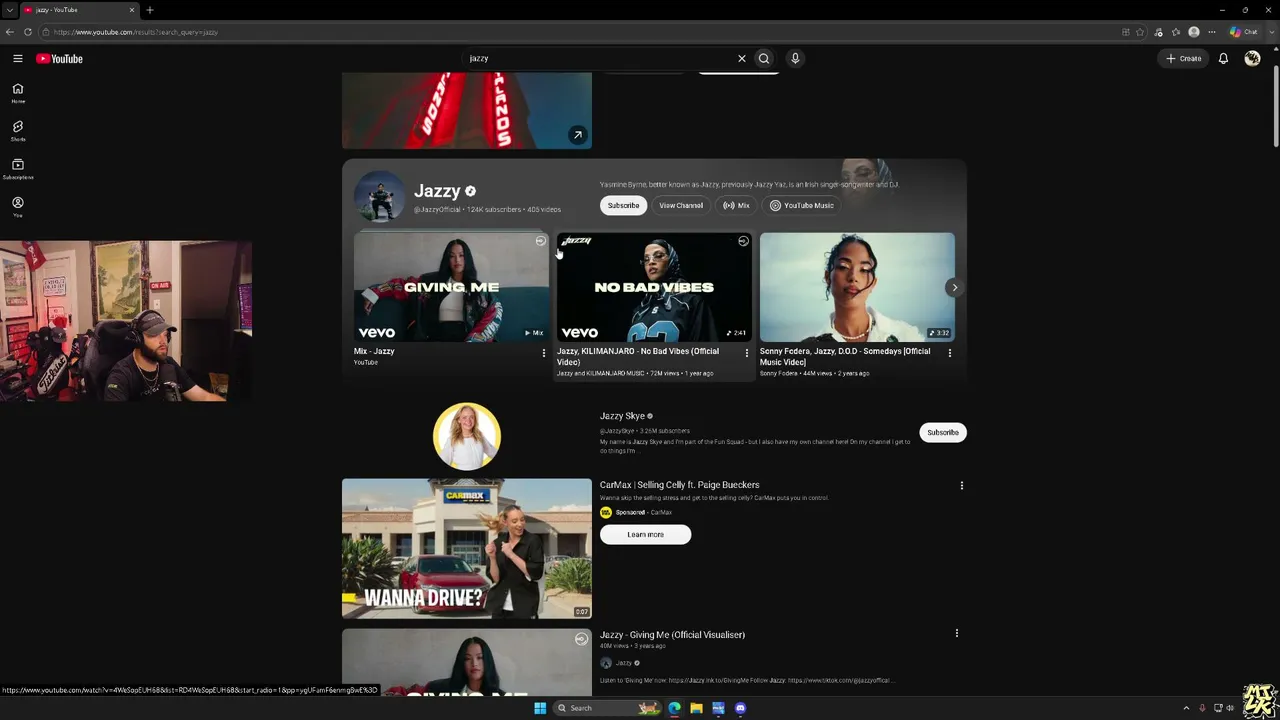Open YouTube notifications bell

[1223, 59]
